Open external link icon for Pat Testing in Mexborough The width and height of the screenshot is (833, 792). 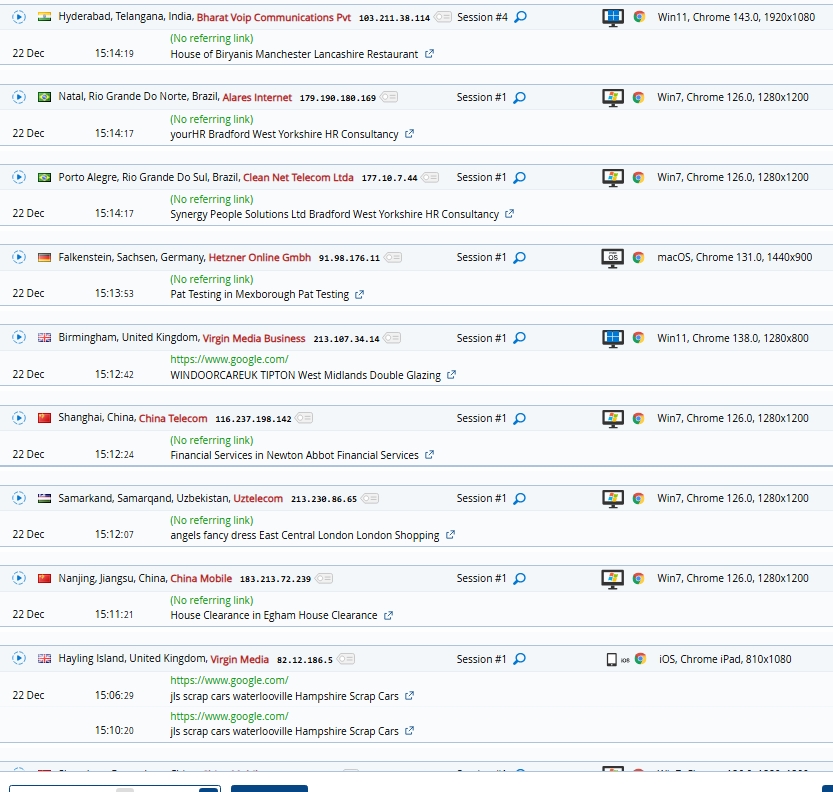tap(360, 295)
